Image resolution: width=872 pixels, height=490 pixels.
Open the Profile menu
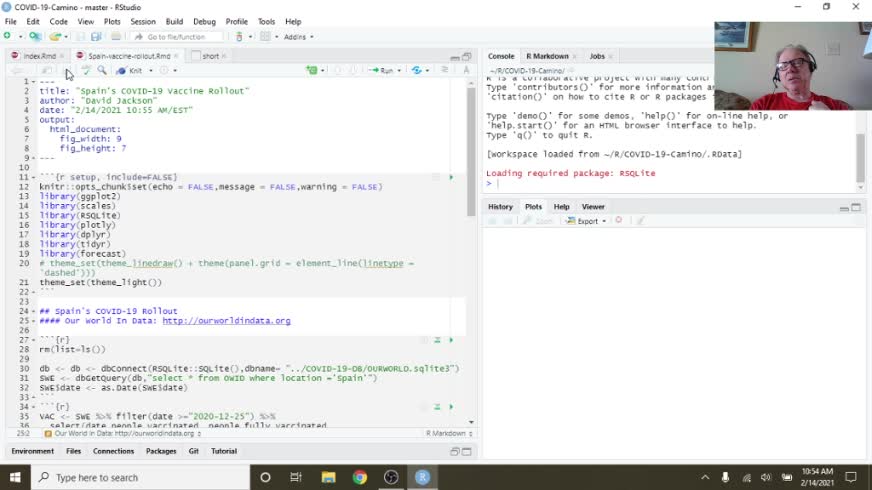pyautogui.click(x=236, y=22)
